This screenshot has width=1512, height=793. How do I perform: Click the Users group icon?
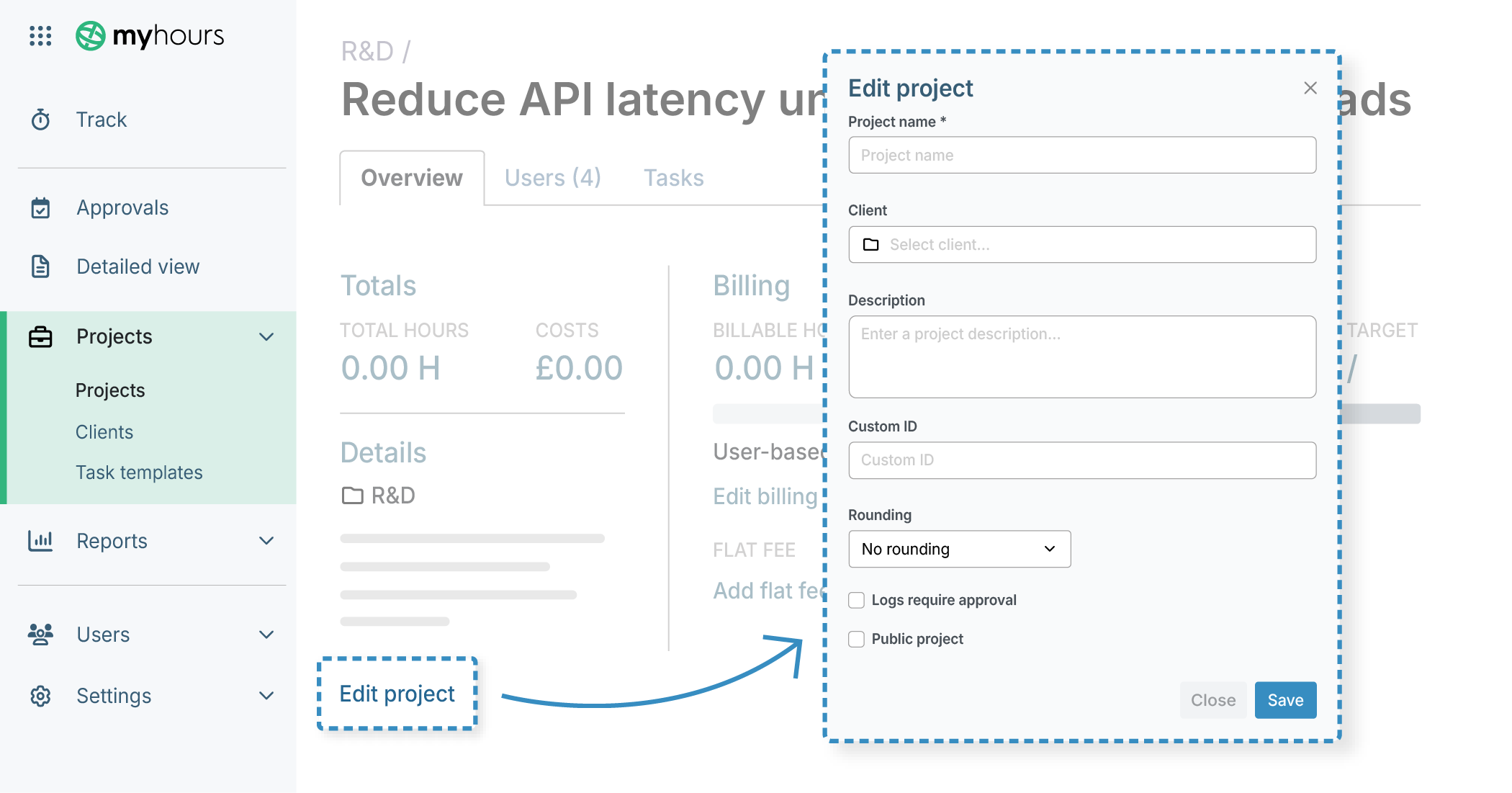pyautogui.click(x=40, y=635)
